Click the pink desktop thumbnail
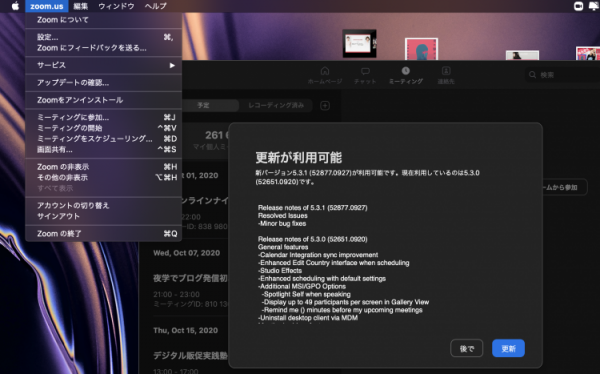This screenshot has height=374, width=600. (421, 49)
